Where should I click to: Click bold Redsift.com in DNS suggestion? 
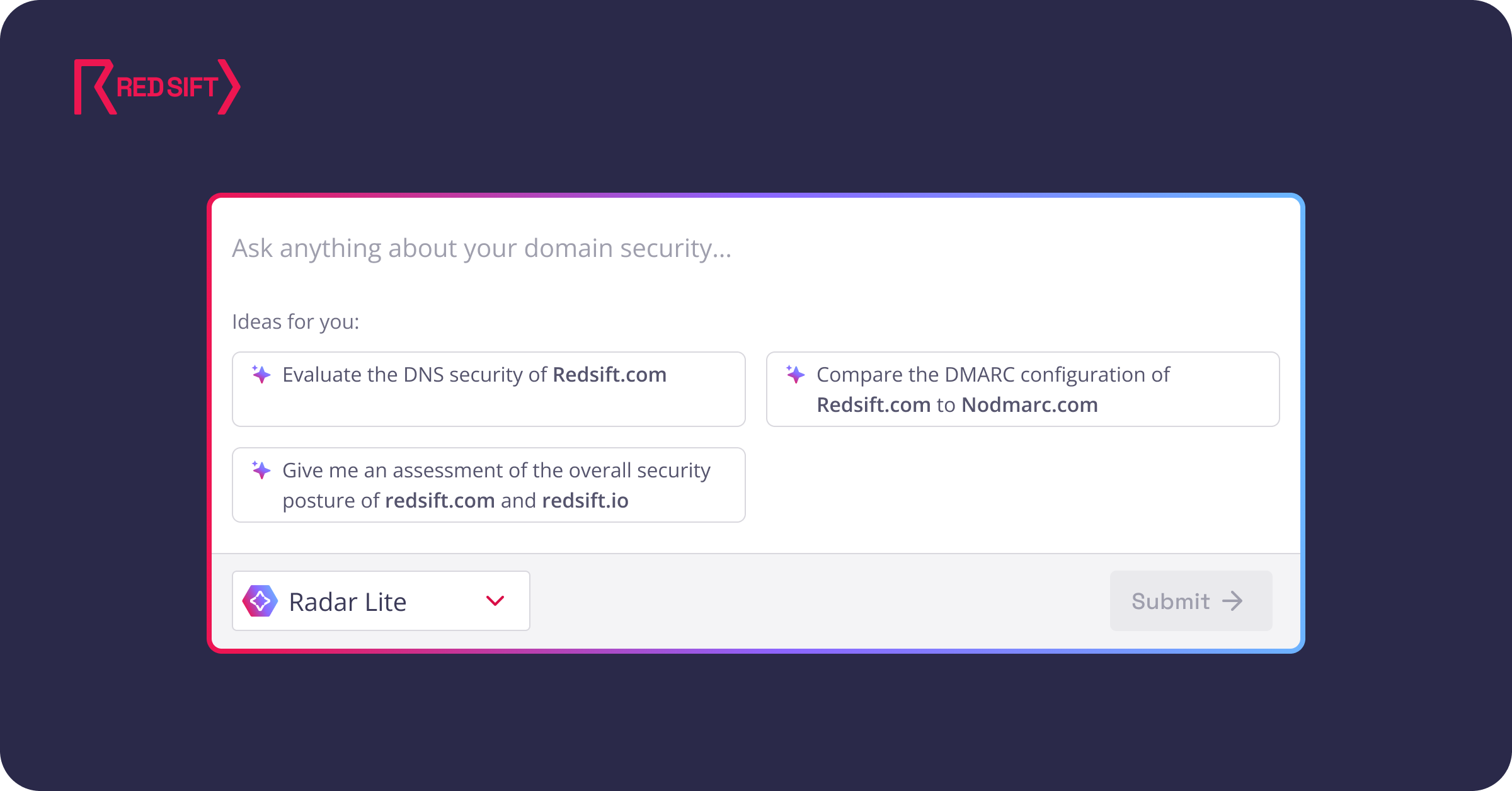click(609, 375)
